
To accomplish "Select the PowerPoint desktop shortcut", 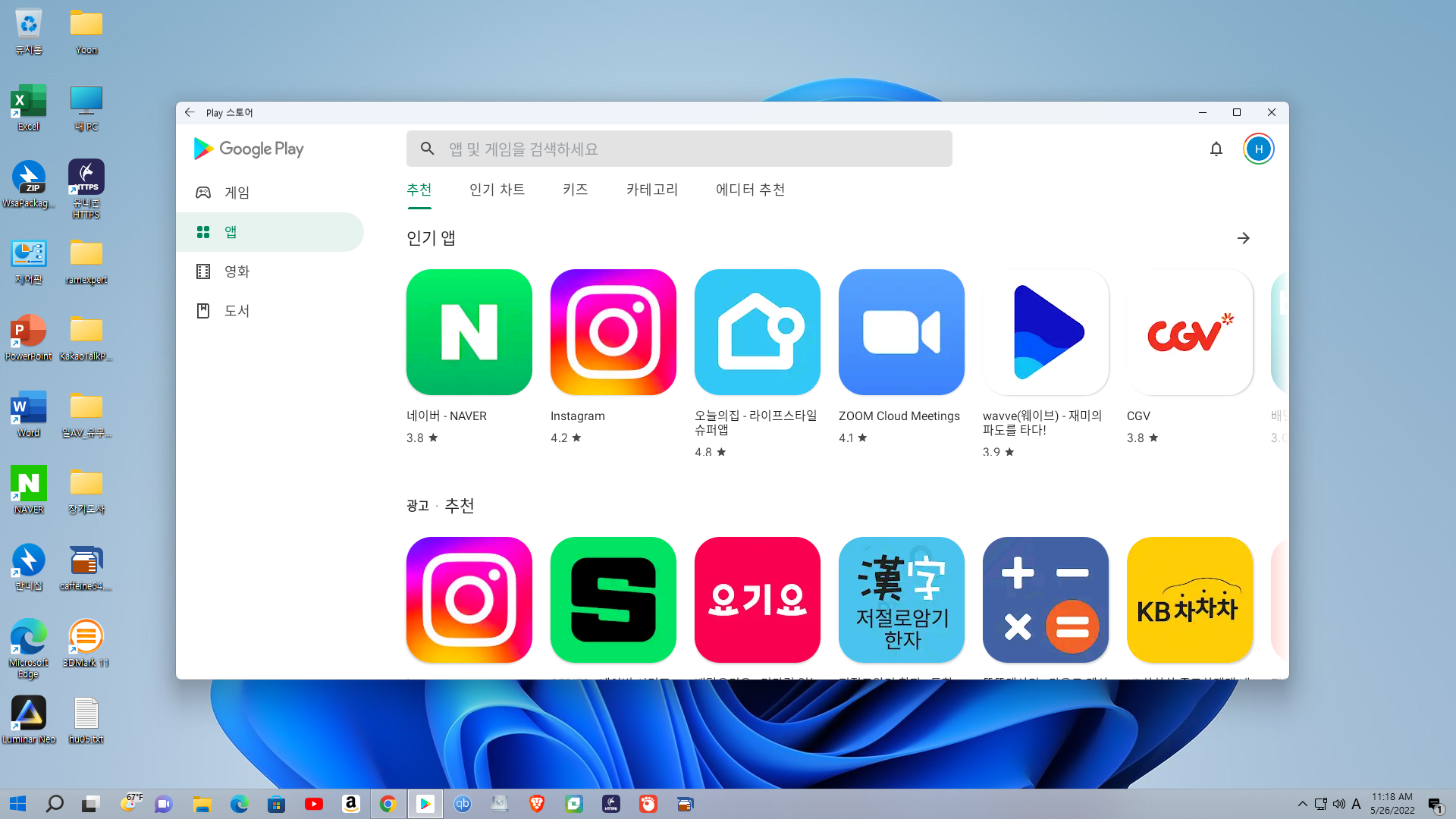I will tap(29, 338).
